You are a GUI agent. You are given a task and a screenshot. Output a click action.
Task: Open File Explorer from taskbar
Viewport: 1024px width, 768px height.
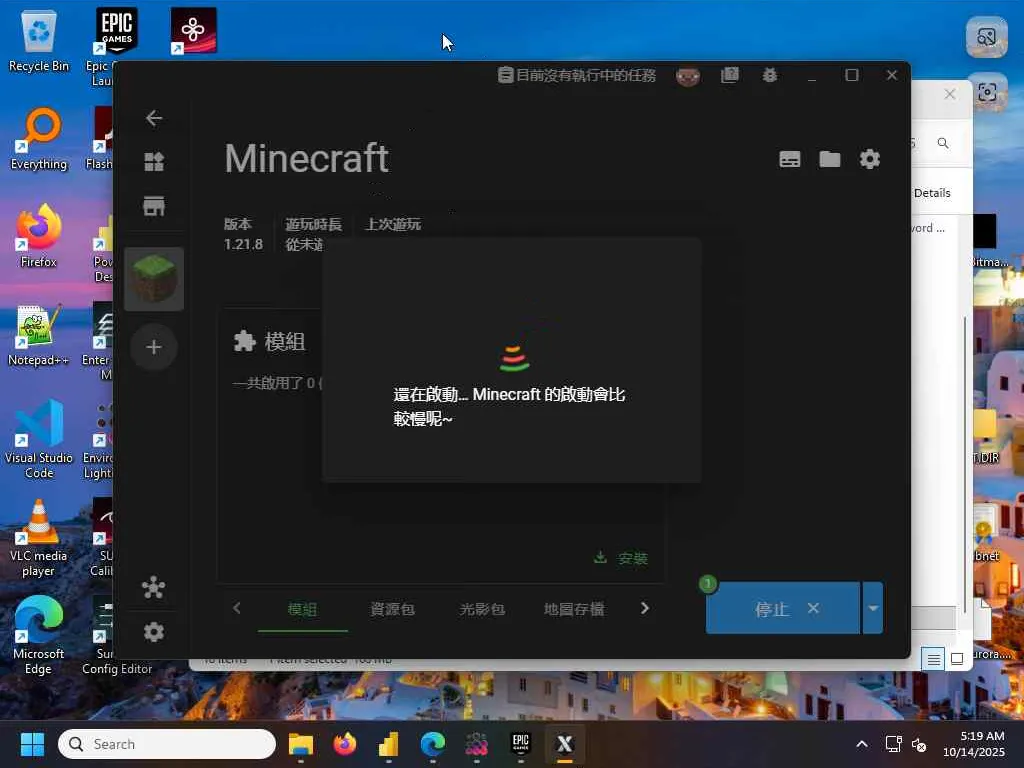pyautogui.click(x=301, y=744)
